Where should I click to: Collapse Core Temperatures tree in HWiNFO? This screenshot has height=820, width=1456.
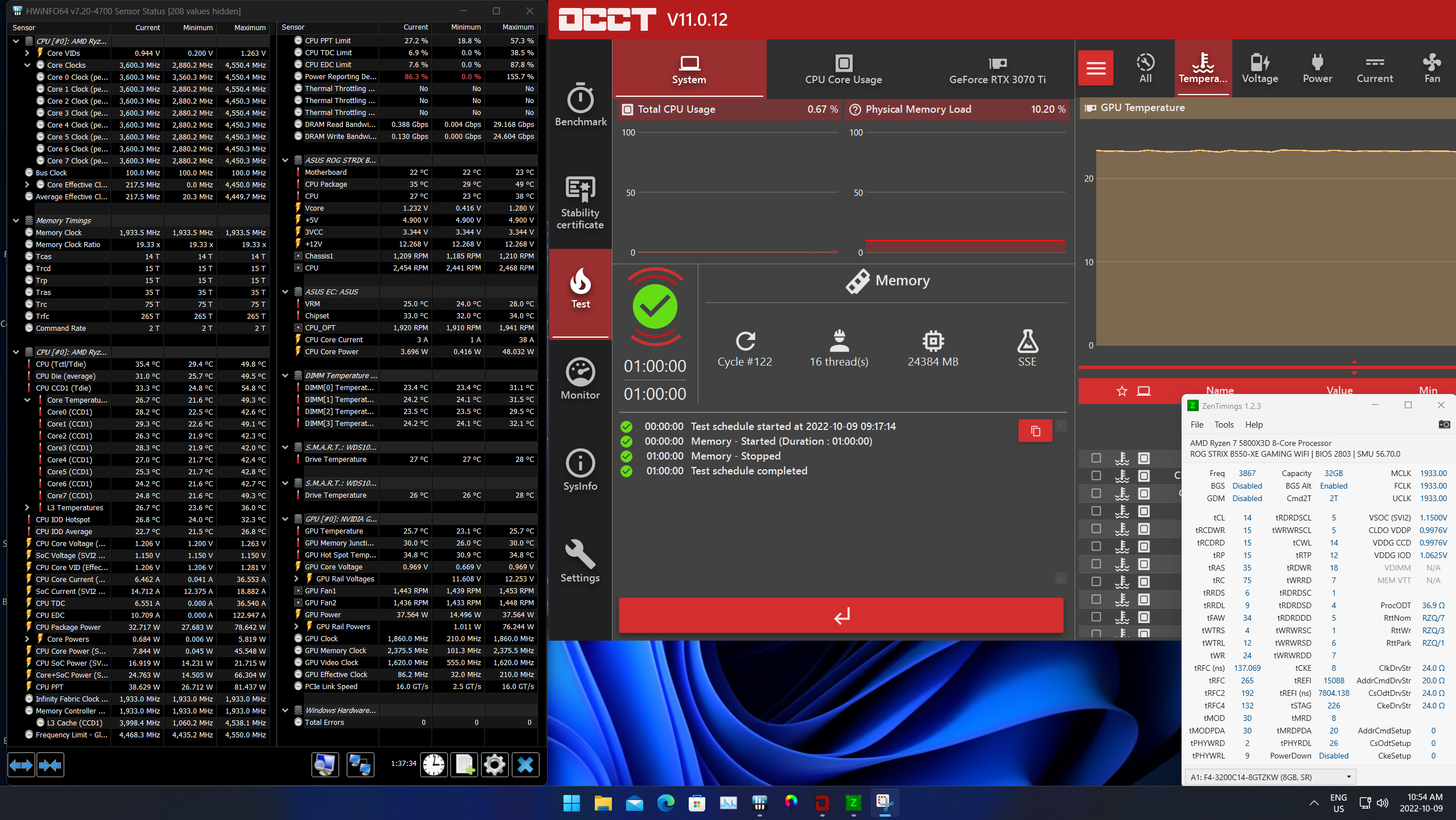[x=27, y=400]
